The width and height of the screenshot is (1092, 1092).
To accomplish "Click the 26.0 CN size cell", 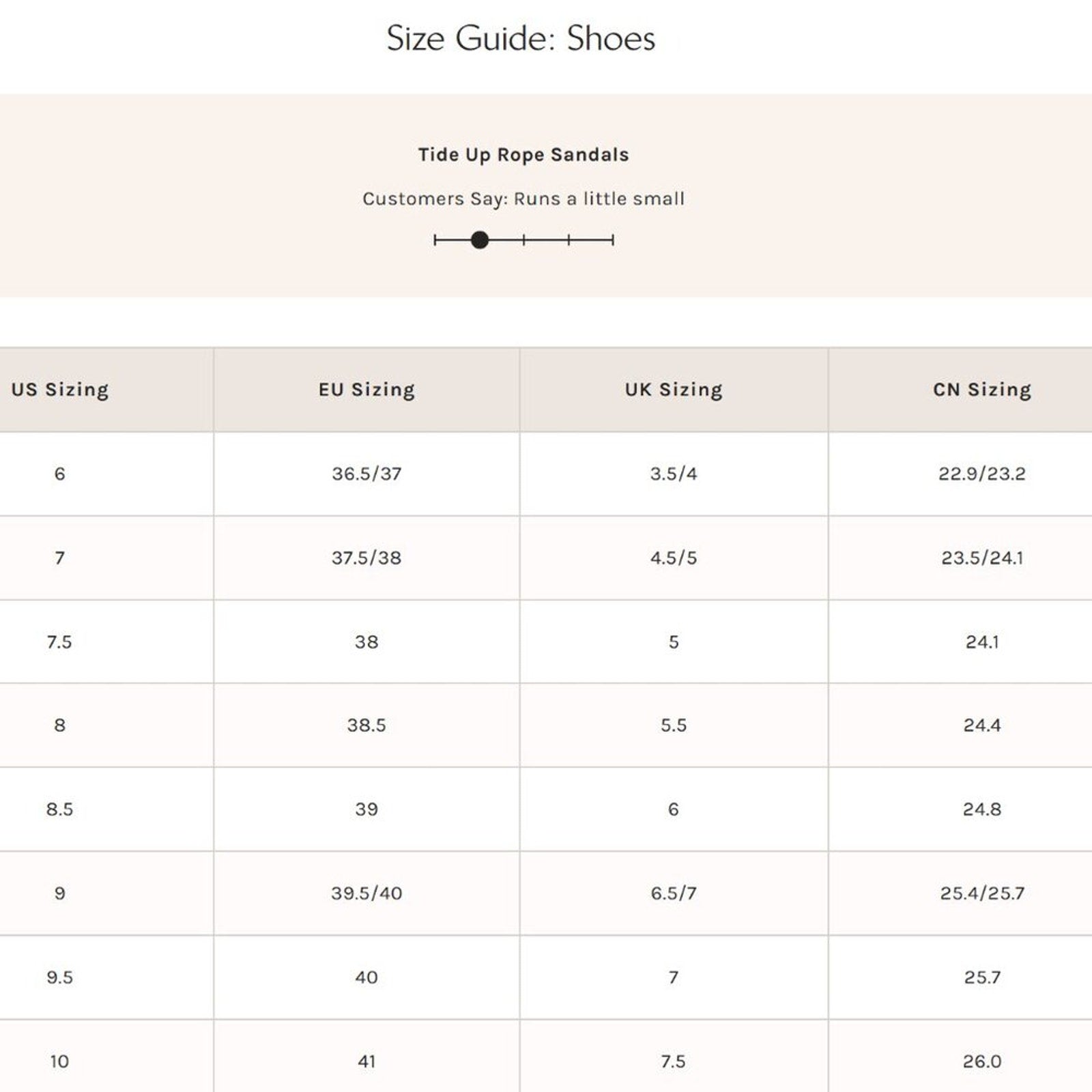I will tap(982, 1061).
